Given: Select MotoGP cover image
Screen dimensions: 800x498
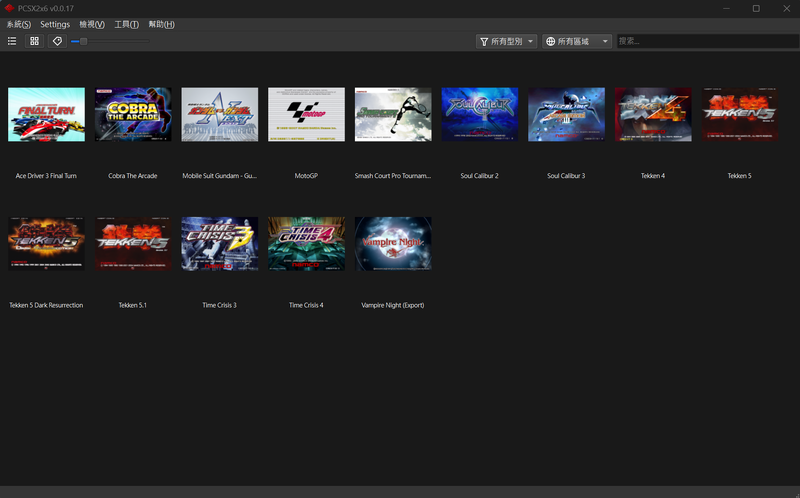Looking at the screenshot, I should [307, 114].
